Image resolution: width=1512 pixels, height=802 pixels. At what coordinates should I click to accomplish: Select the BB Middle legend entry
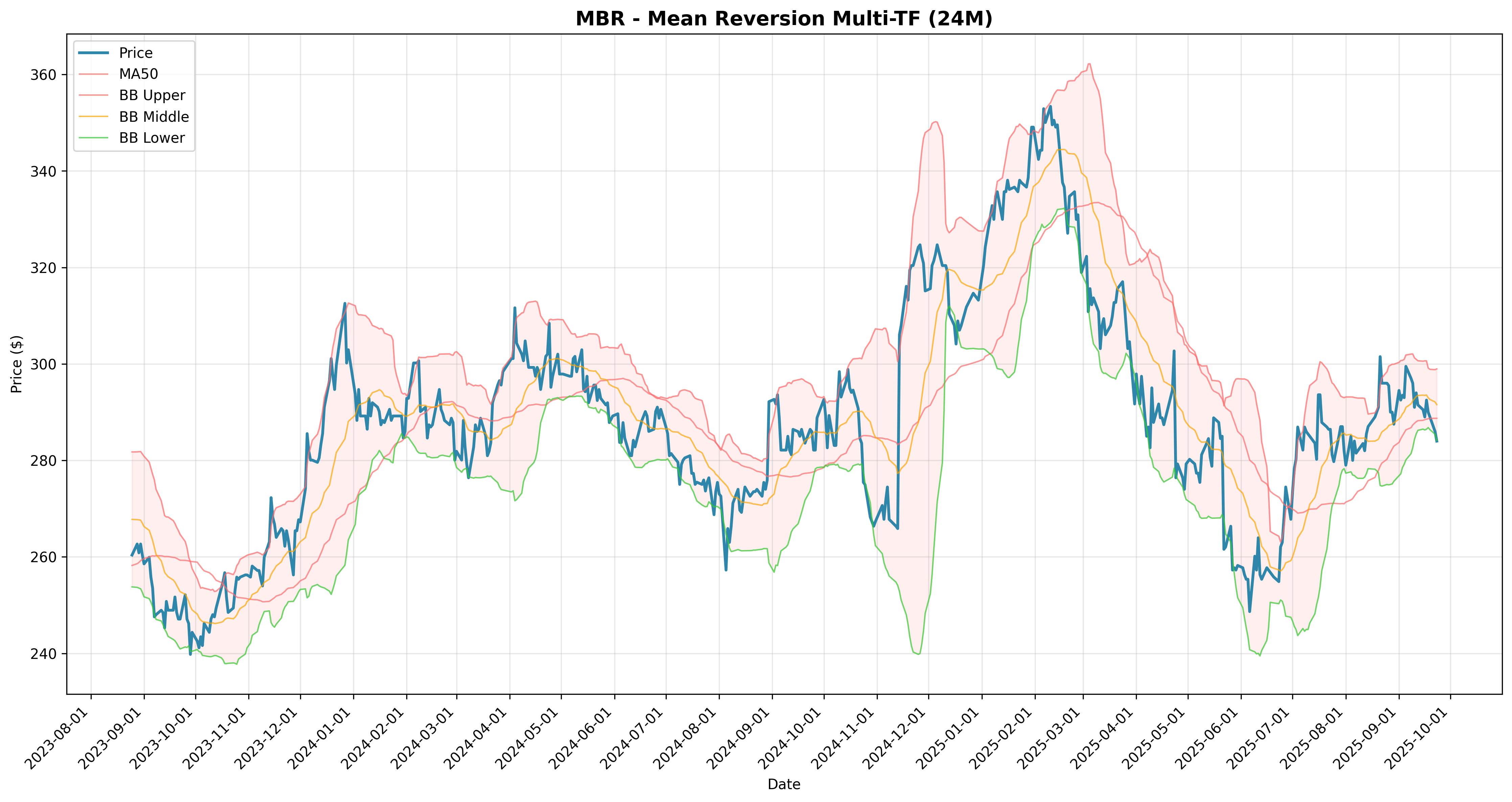(154, 117)
